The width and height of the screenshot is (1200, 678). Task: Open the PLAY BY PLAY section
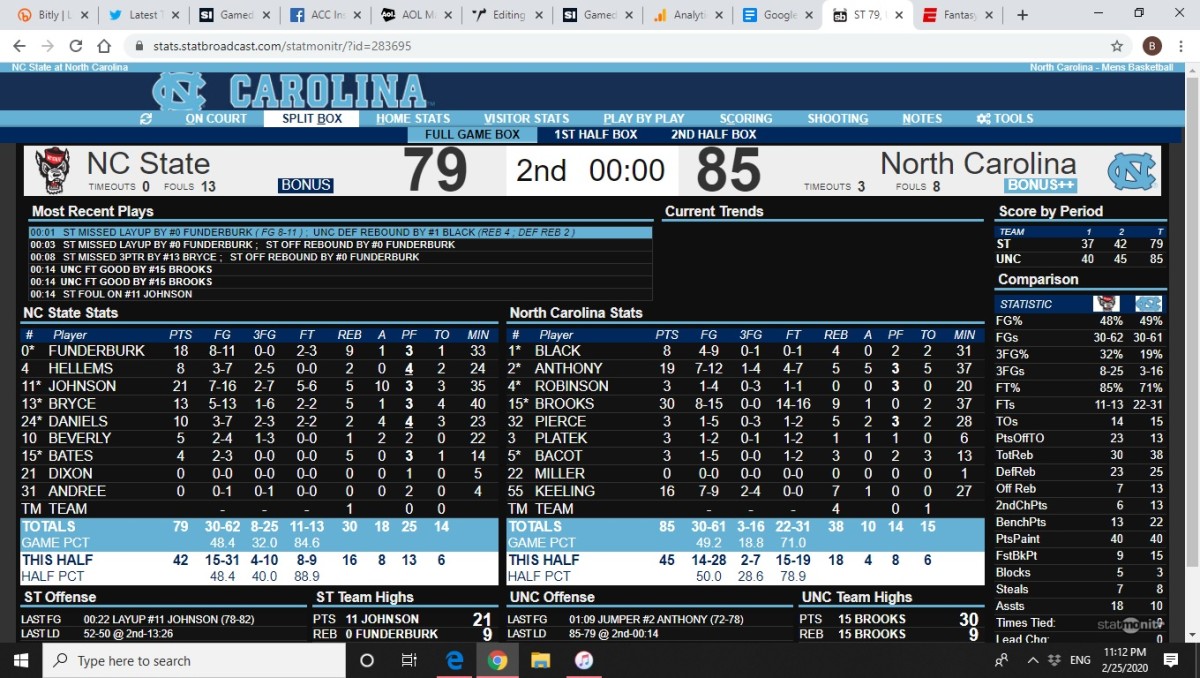coord(643,118)
